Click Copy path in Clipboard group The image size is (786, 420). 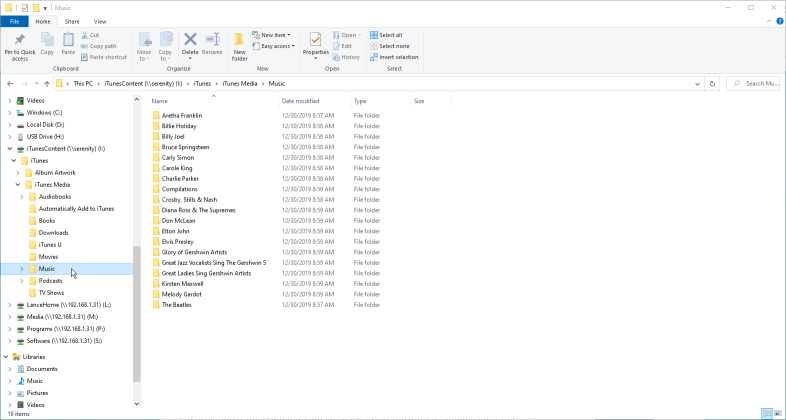pos(98,46)
